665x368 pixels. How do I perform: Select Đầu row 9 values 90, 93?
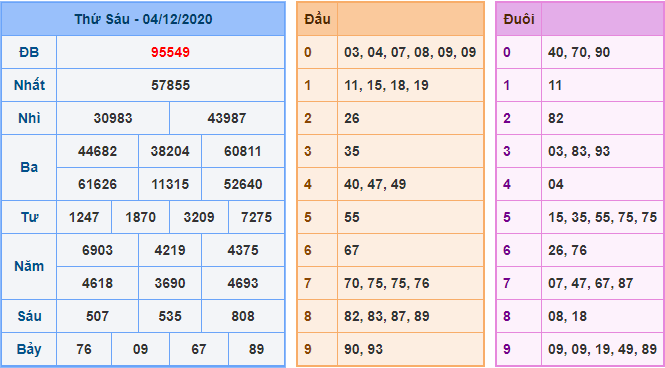pyautogui.click(x=363, y=349)
